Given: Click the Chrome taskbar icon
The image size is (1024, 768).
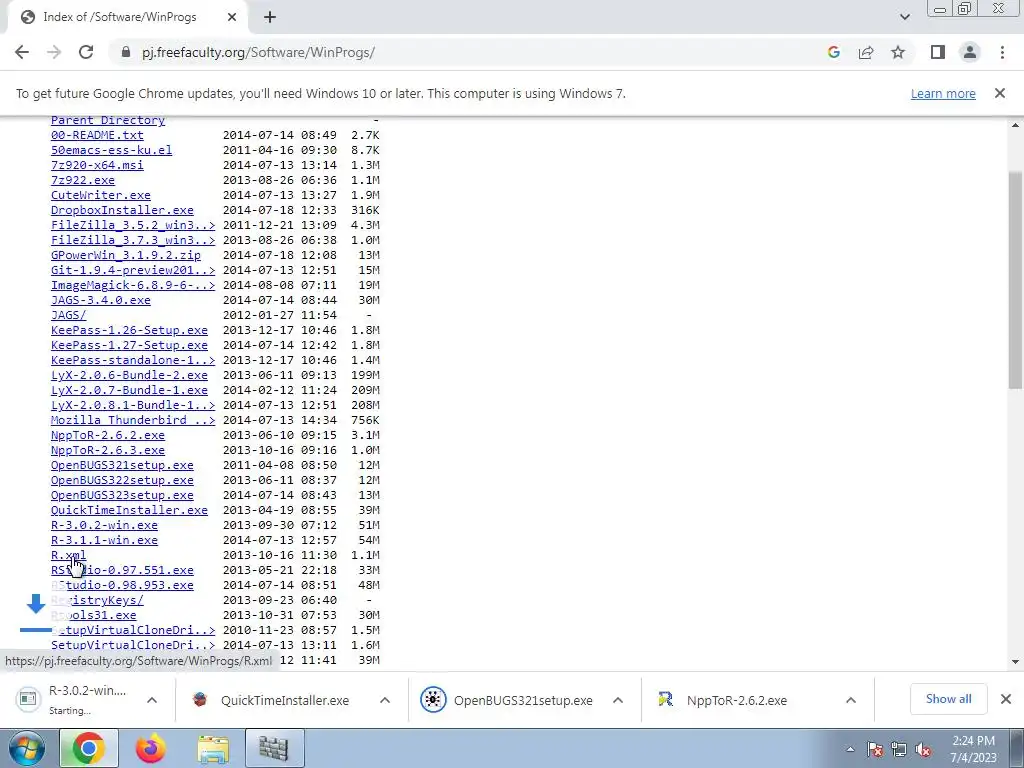Looking at the screenshot, I should pos(89,748).
